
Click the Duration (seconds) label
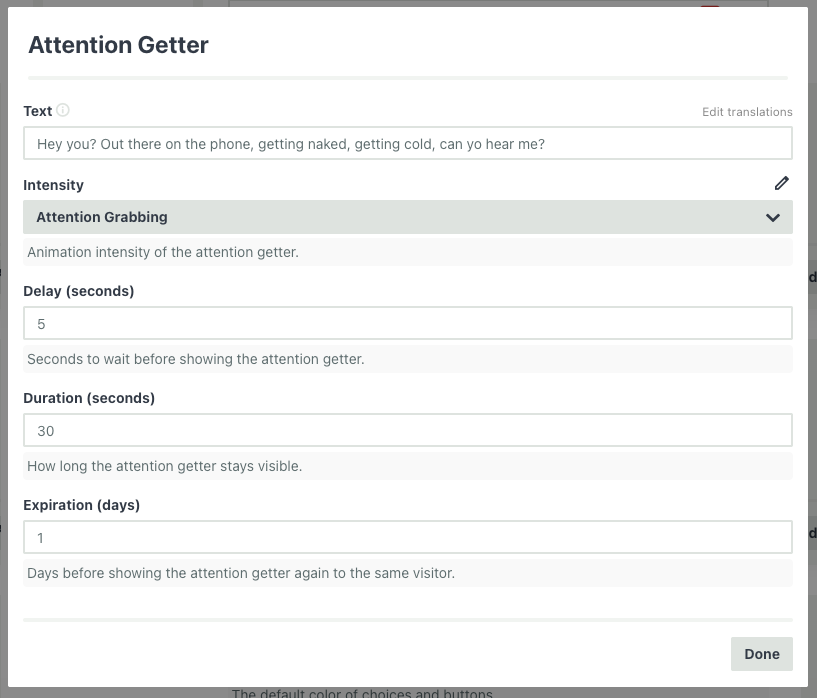pos(90,397)
